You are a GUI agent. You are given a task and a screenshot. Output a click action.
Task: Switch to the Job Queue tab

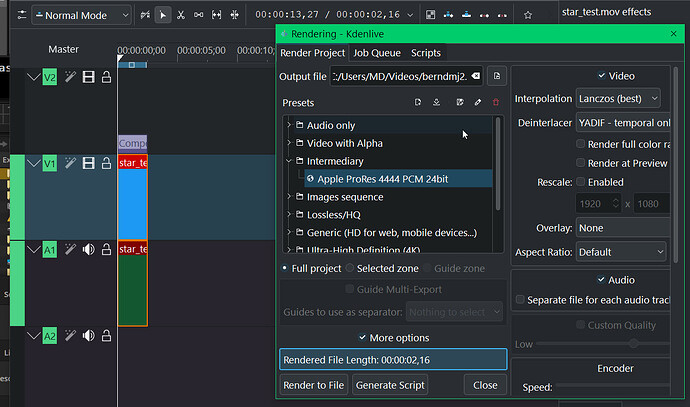(377, 53)
